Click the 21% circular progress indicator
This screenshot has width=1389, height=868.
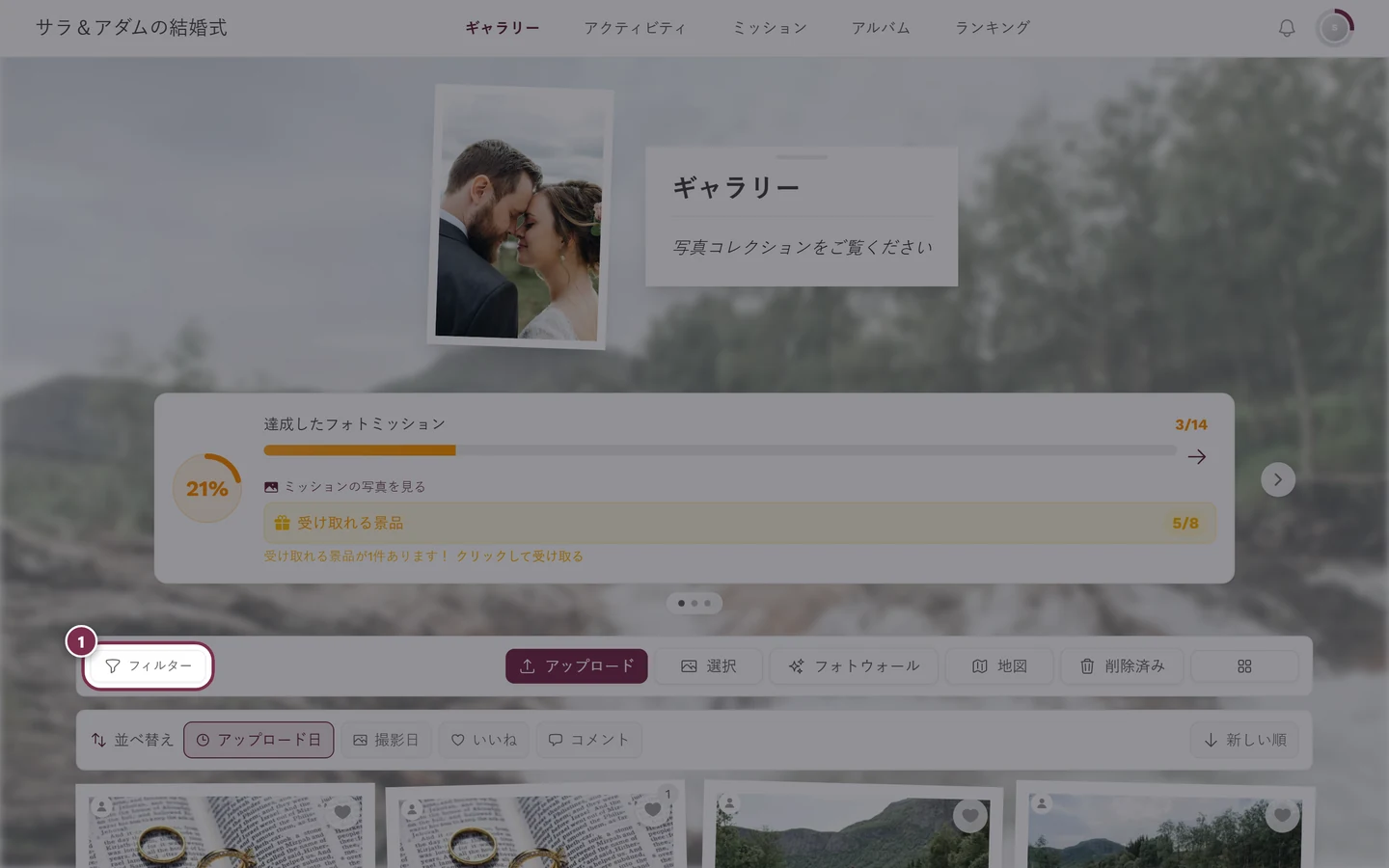[x=207, y=488]
